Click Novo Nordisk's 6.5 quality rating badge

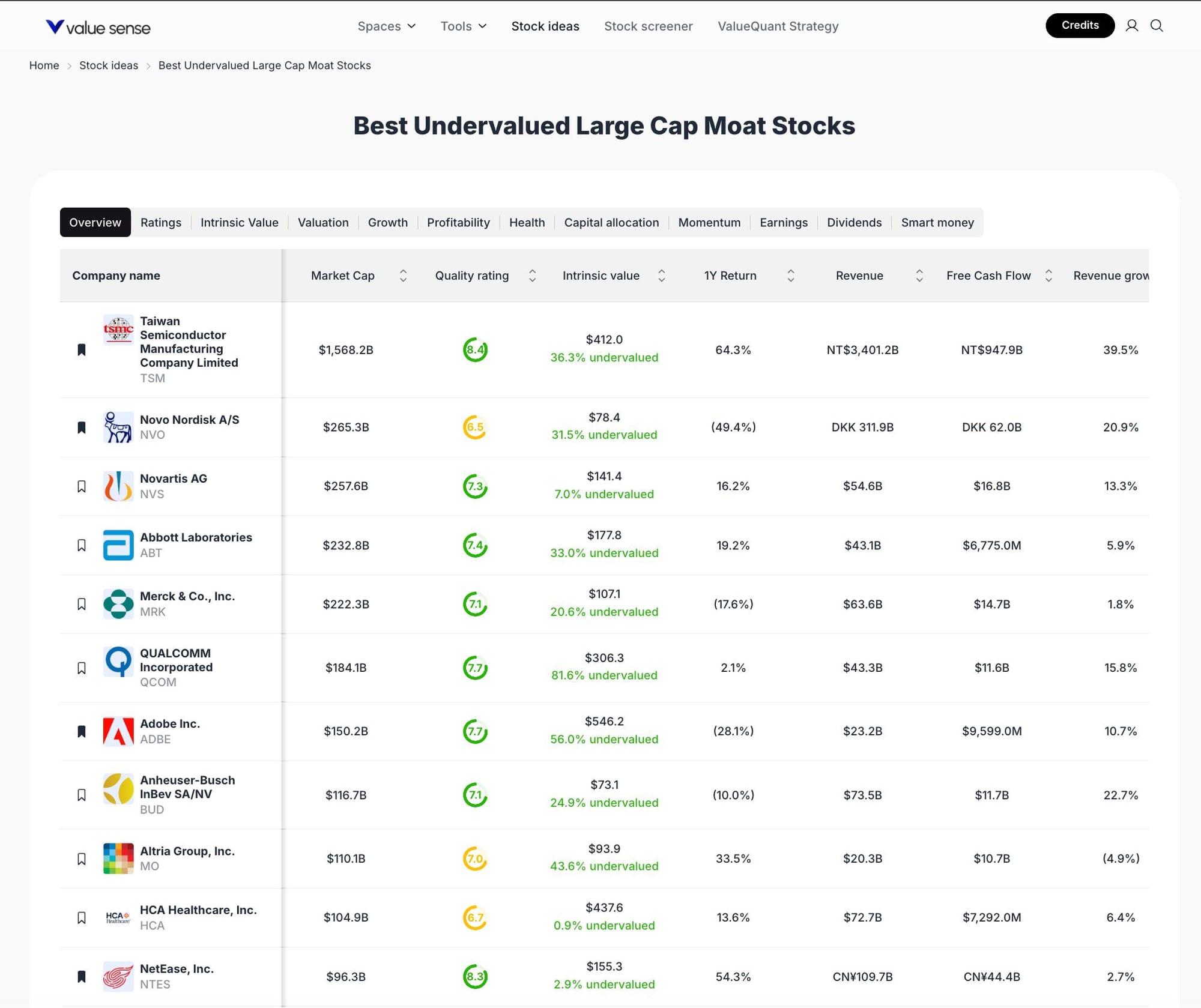474,427
